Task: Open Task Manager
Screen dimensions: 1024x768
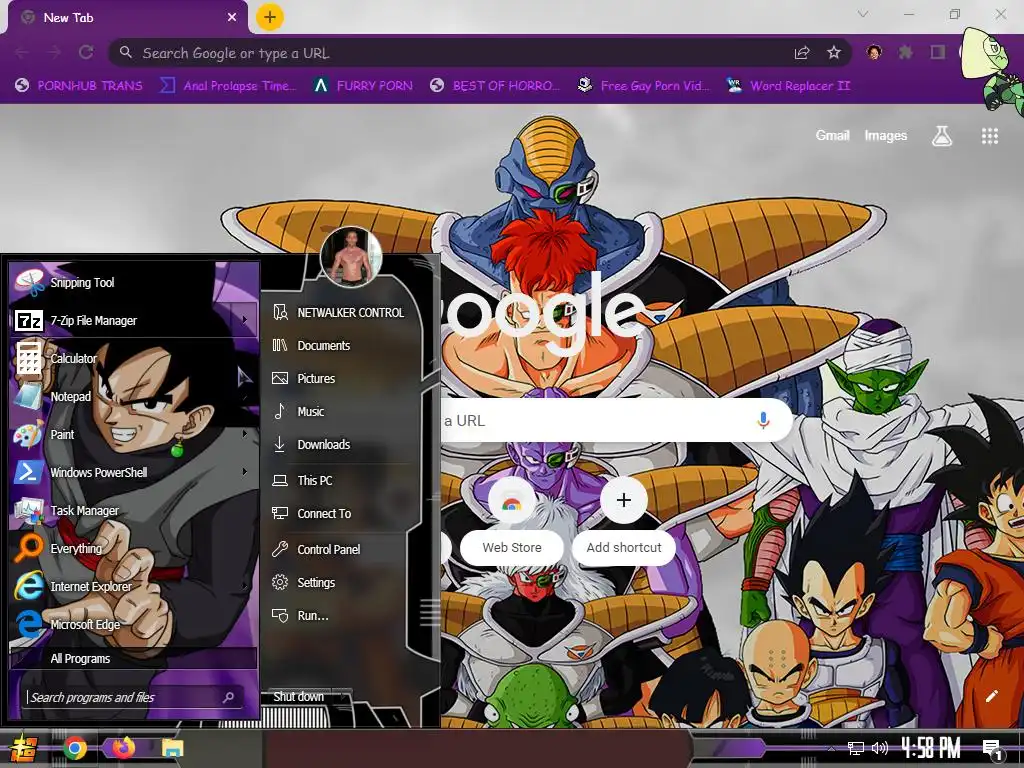Action: tap(133, 510)
